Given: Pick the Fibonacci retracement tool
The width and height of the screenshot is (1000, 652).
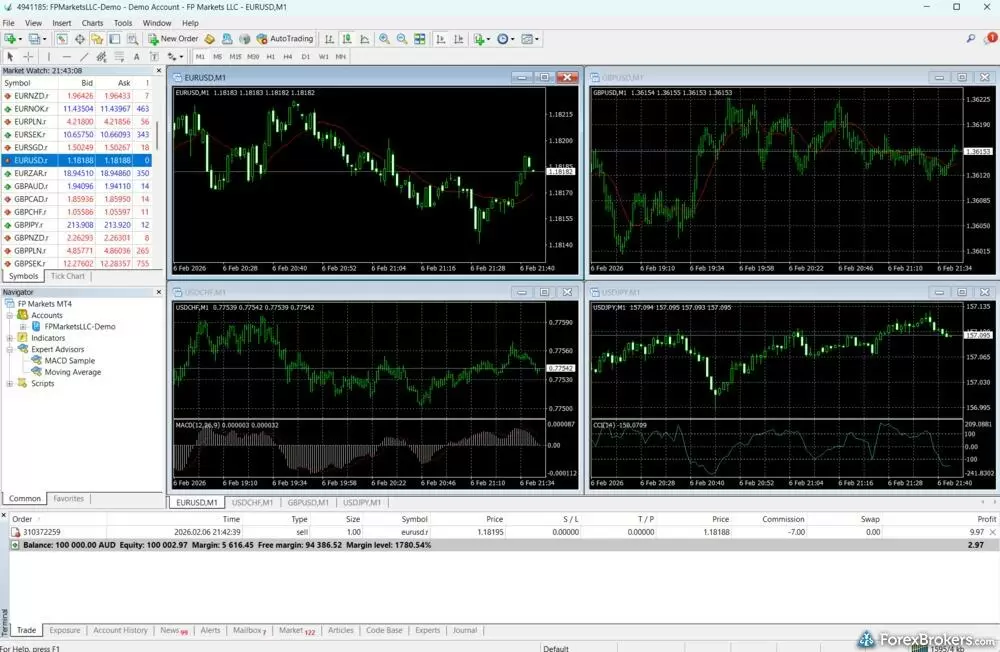Looking at the screenshot, I should 118,57.
